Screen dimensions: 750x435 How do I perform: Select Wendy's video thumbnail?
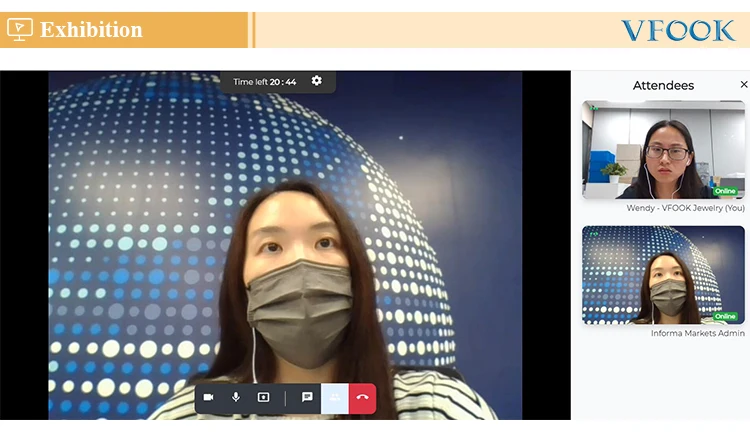pyautogui.click(x=663, y=149)
